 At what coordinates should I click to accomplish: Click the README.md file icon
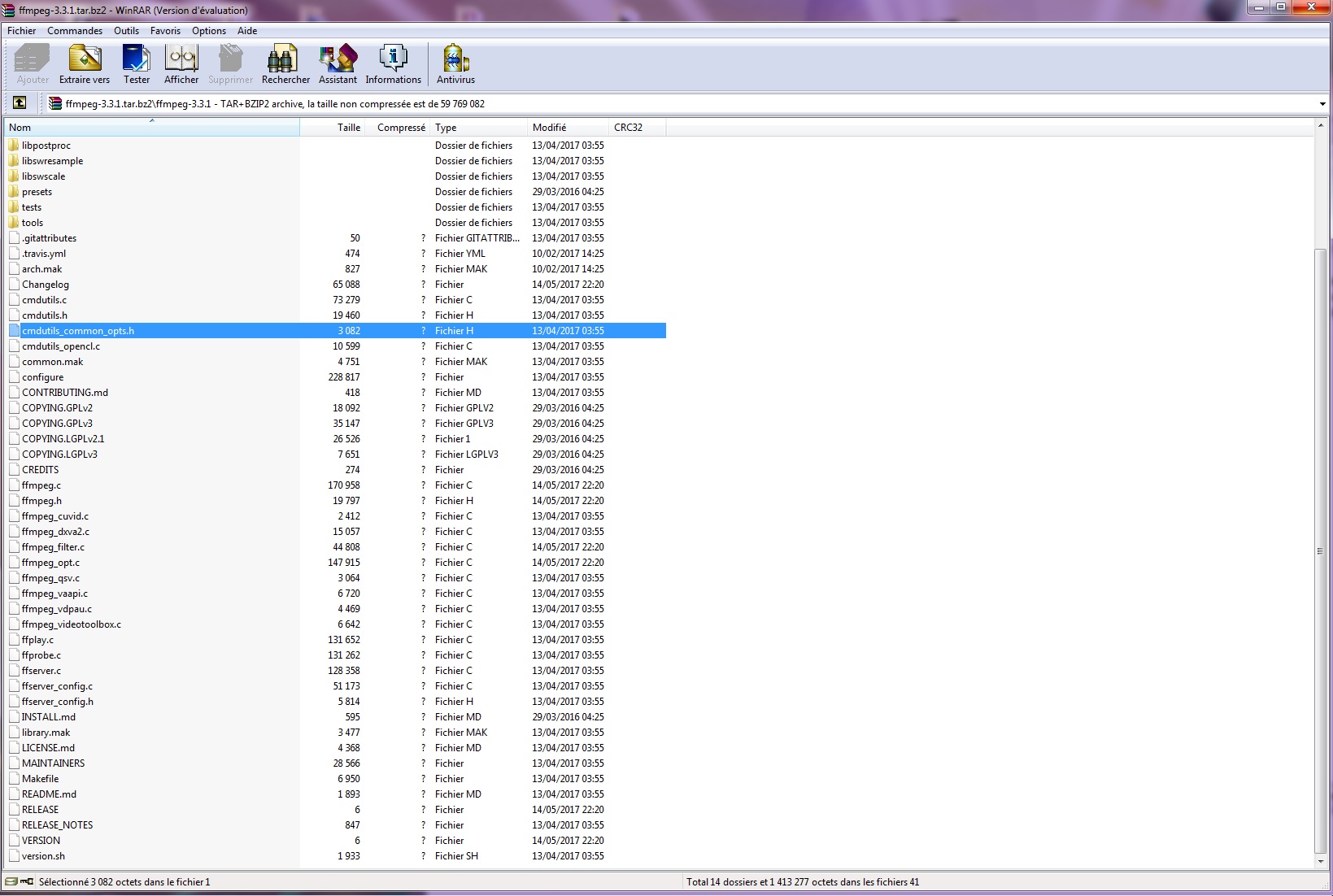pos(14,794)
